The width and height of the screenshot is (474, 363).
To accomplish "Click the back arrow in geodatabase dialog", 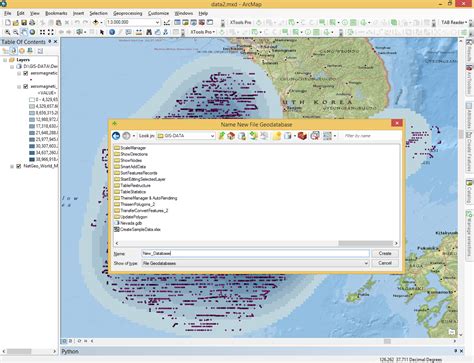I will pos(116,136).
